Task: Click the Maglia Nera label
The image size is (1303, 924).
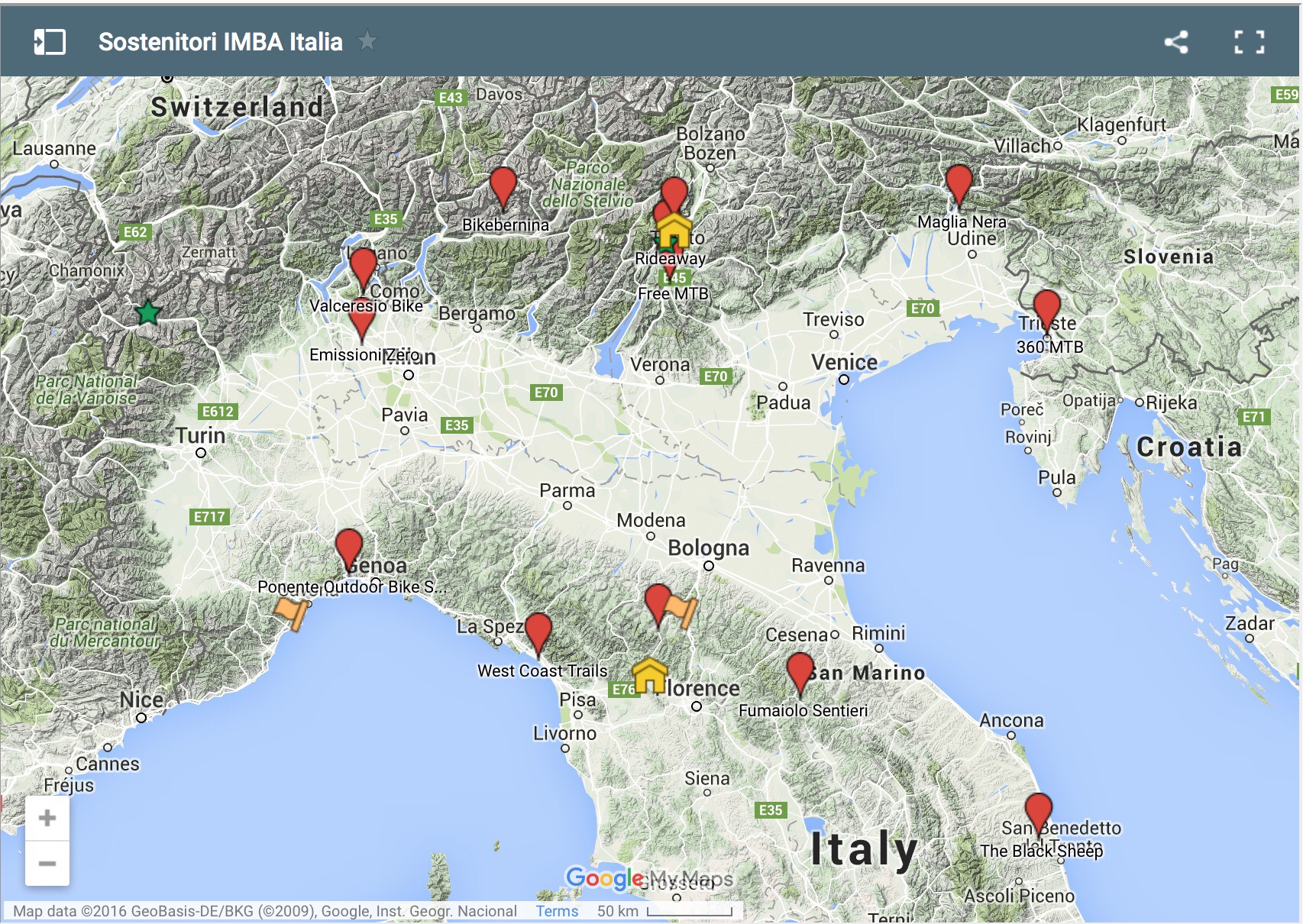Action: 962,221
